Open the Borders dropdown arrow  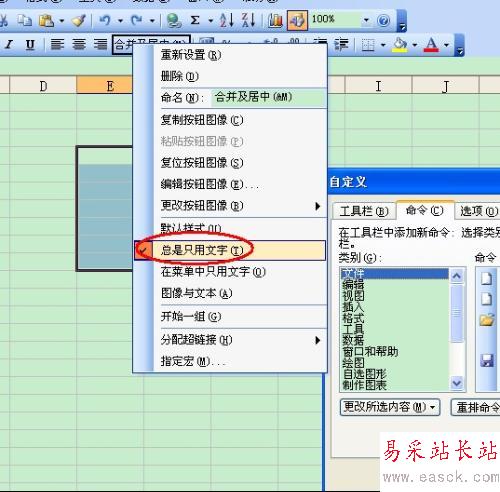pyautogui.click(x=383, y=45)
